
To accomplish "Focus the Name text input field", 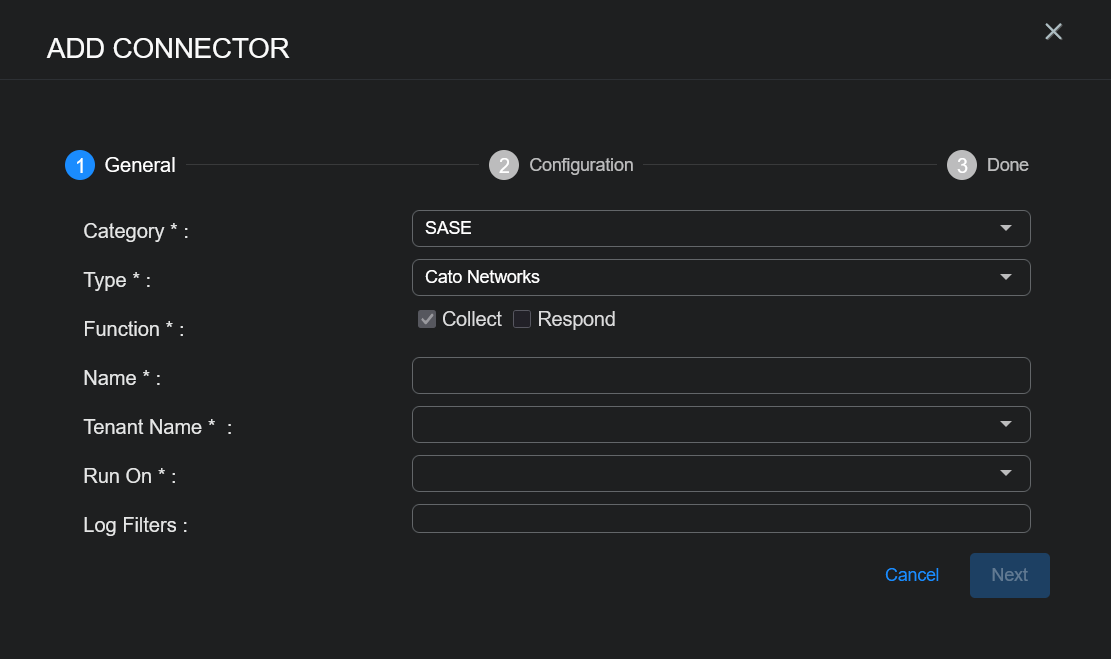I will (721, 376).
